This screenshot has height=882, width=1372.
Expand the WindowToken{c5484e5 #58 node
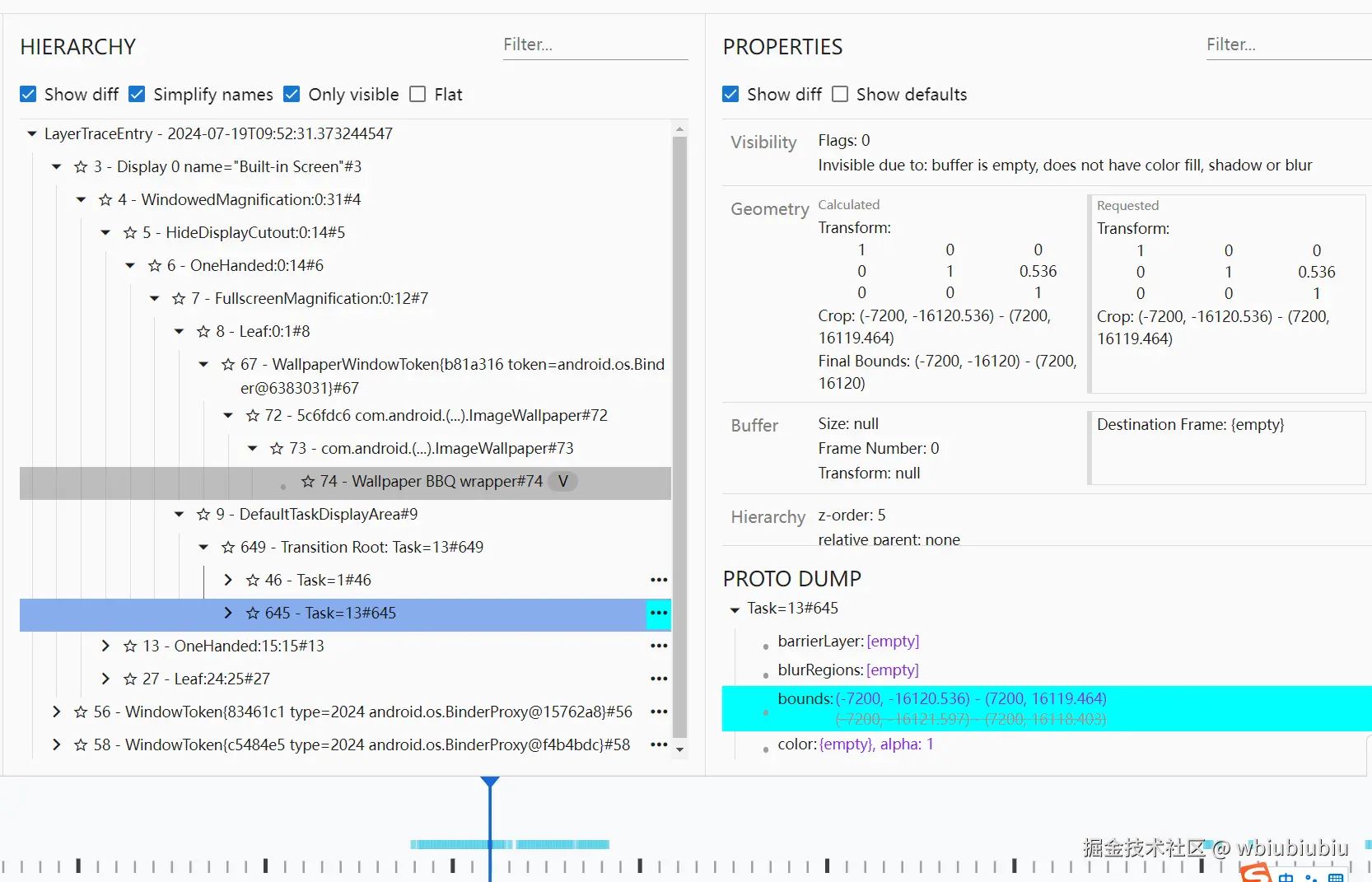click(57, 744)
